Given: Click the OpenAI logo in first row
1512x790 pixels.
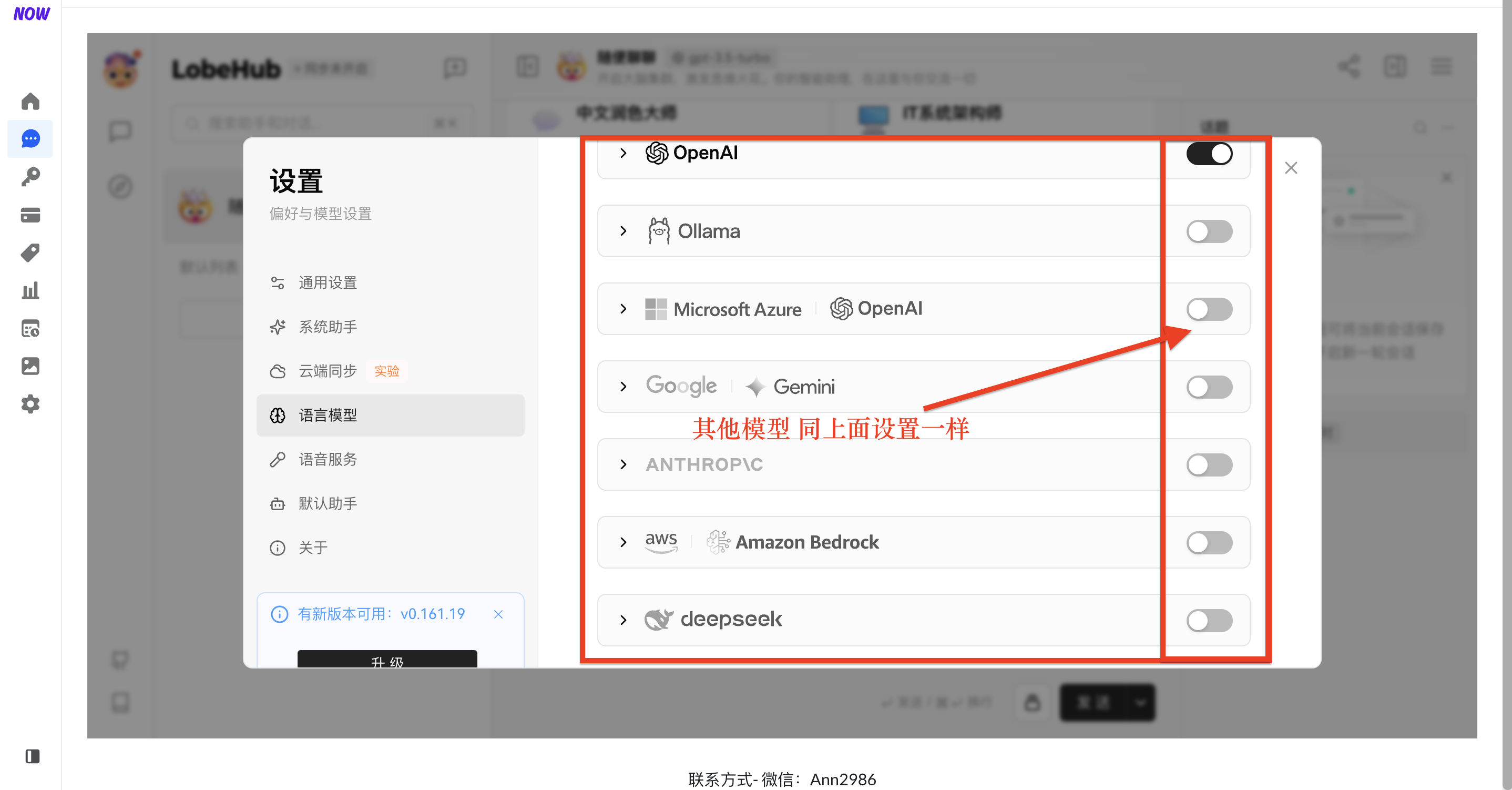Looking at the screenshot, I should (692, 153).
